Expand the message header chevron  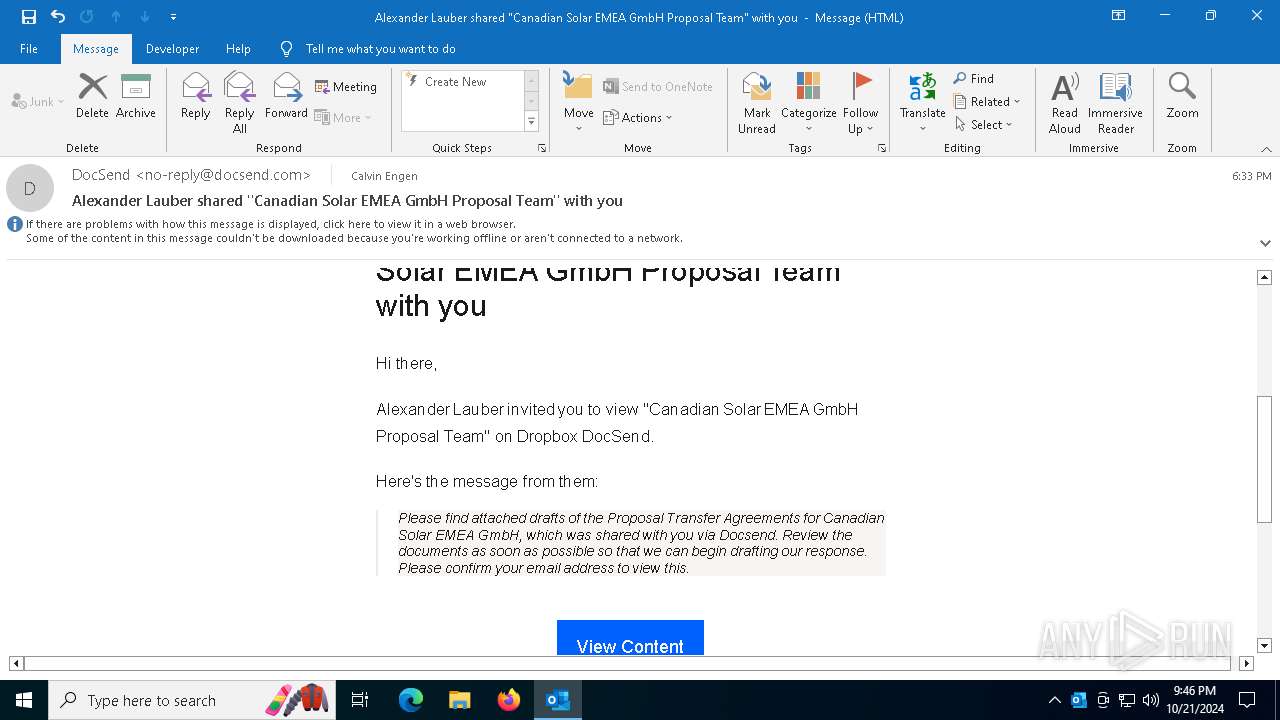[x=1265, y=243]
